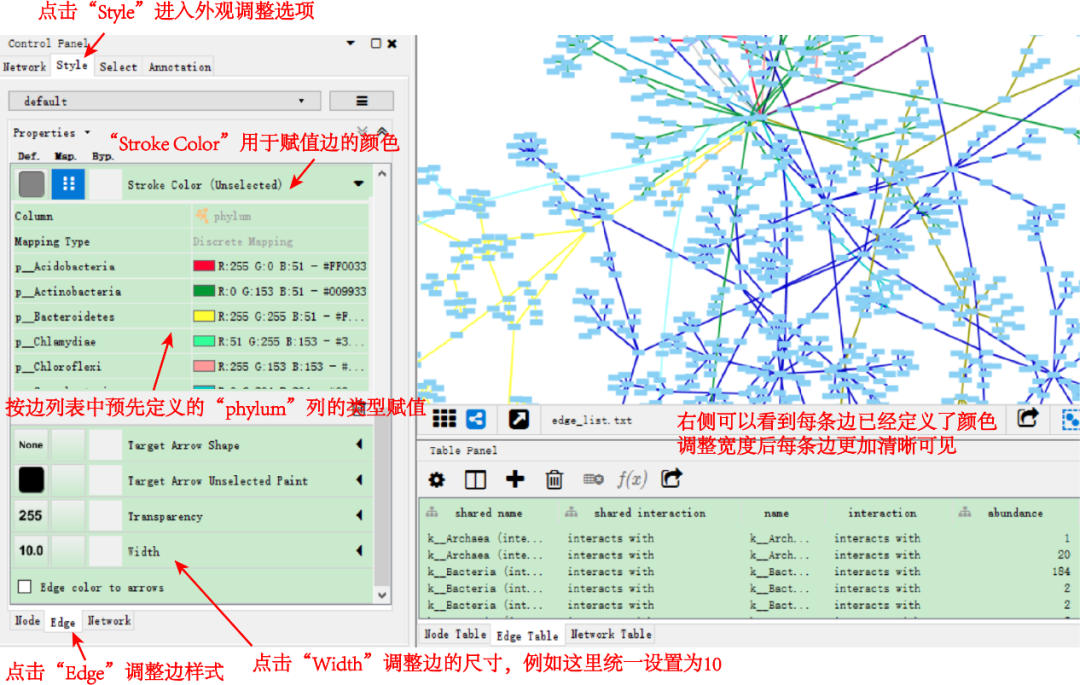The width and height of the screenshot is (1080, 685).
Task: Click the Stroke Color bypass cell
Action: (105, 185)
